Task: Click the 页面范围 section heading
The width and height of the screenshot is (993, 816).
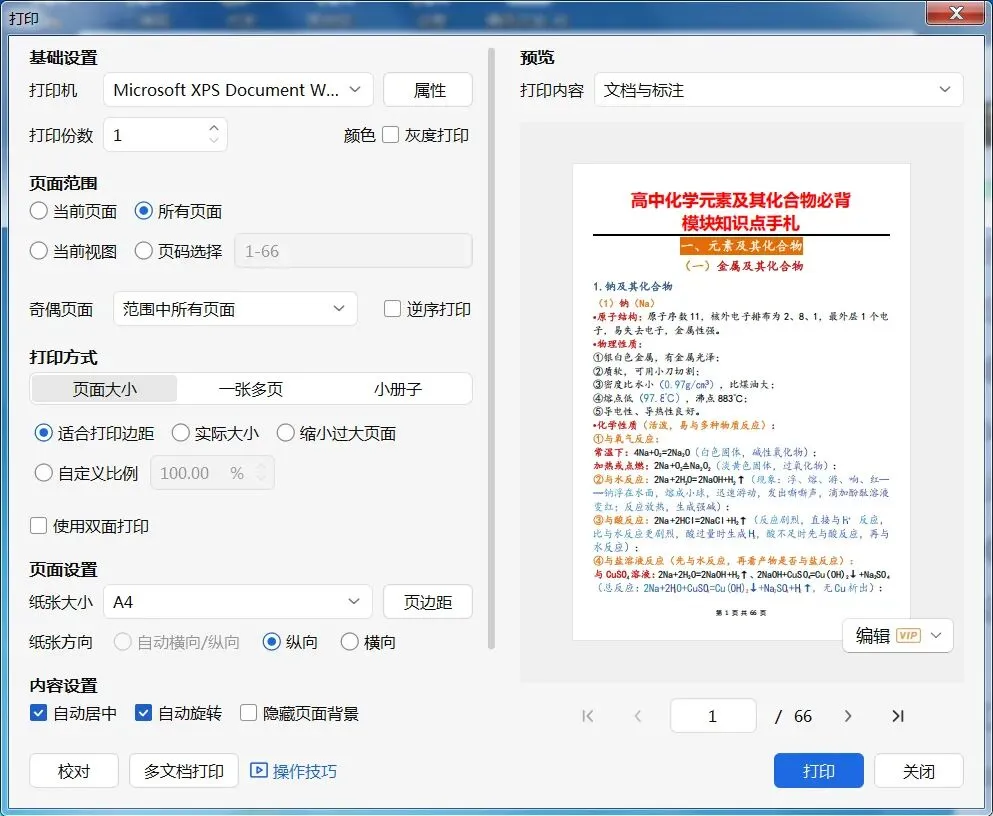Action: [63, 184]
